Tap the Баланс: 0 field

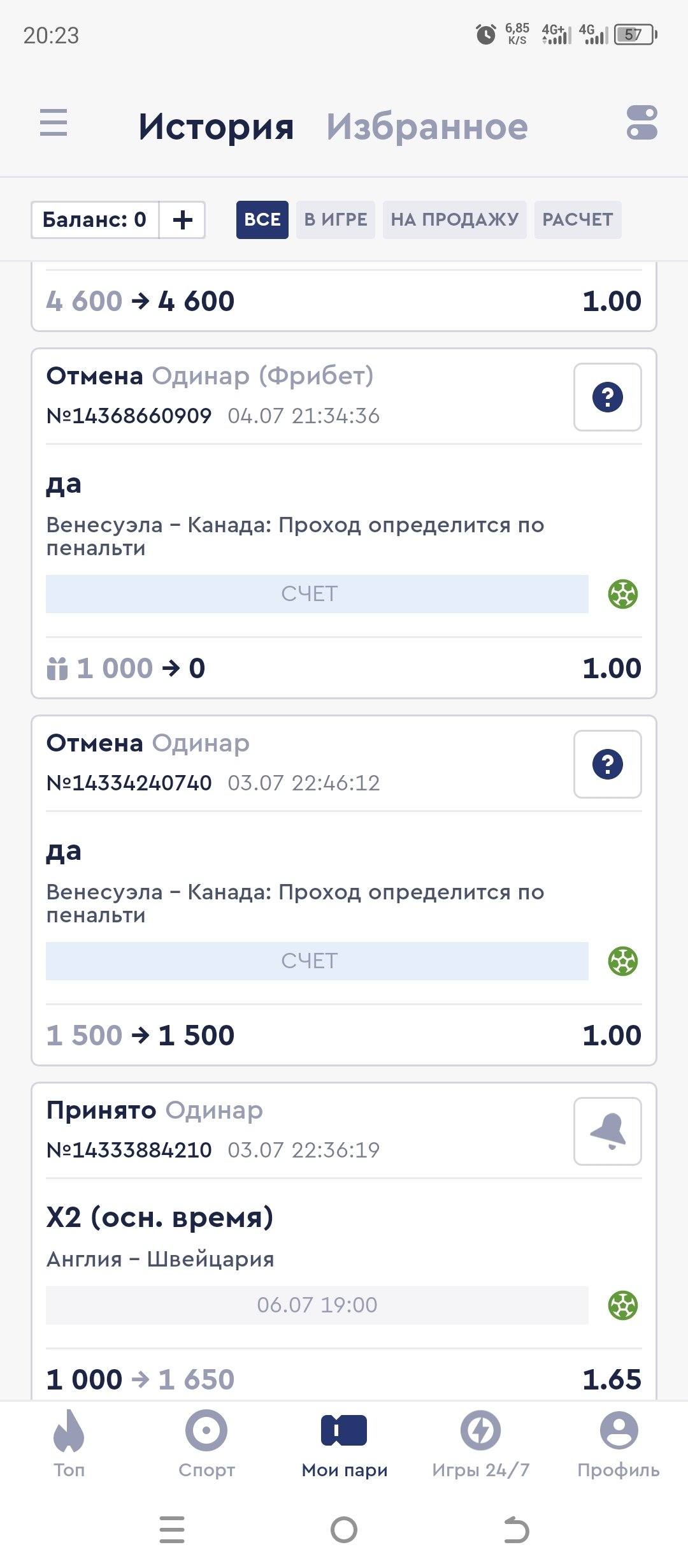click(95, 220)
